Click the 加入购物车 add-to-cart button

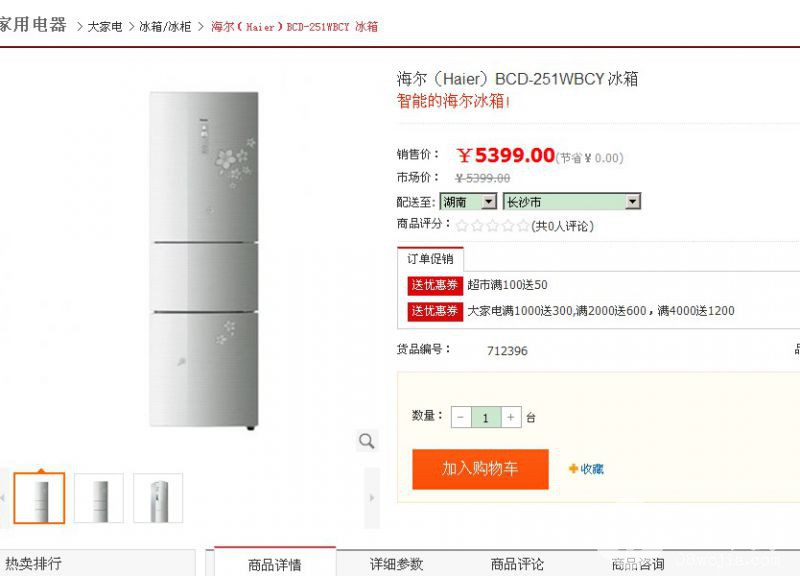click(x=480, y=469)
